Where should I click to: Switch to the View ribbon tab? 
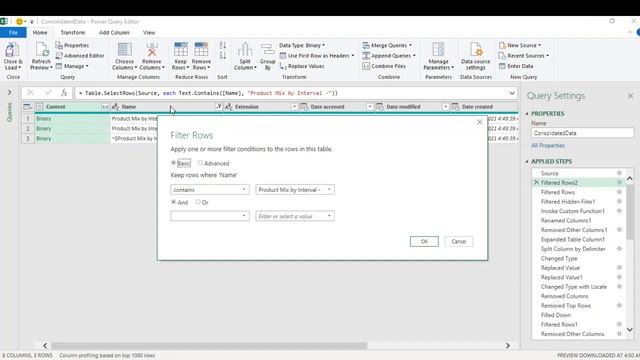pyautogui.click(x=149, y=33)
